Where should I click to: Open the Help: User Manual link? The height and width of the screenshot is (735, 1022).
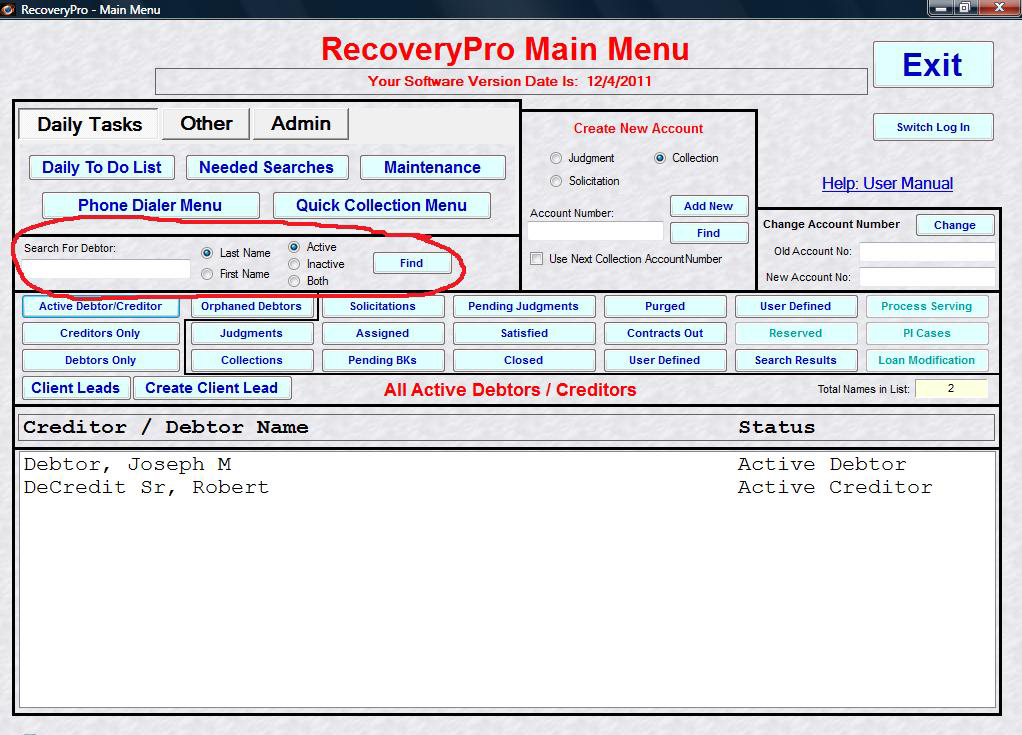tap(887, 184)
